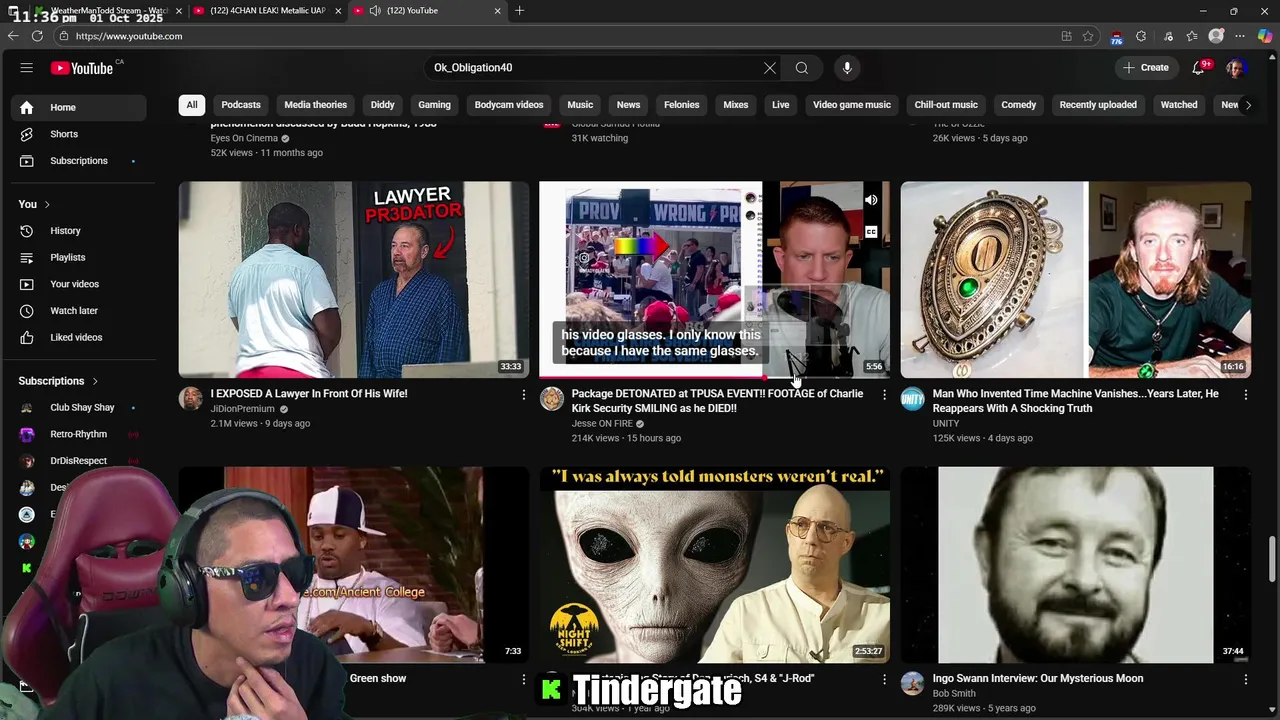Open browser extensions puzzle icon
Screen dimensions: 1280x720
[x=1141, y=36]
